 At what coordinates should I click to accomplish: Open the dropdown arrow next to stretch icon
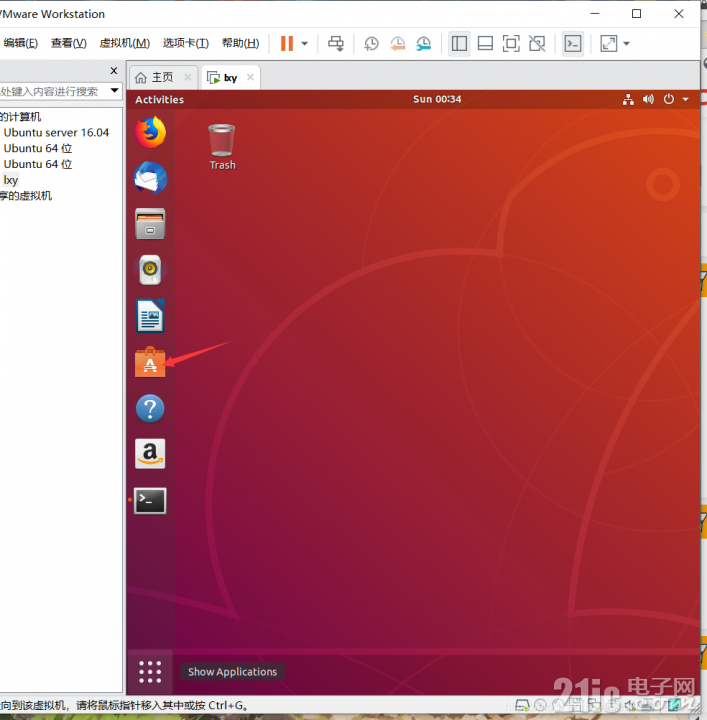click(626, 44)
